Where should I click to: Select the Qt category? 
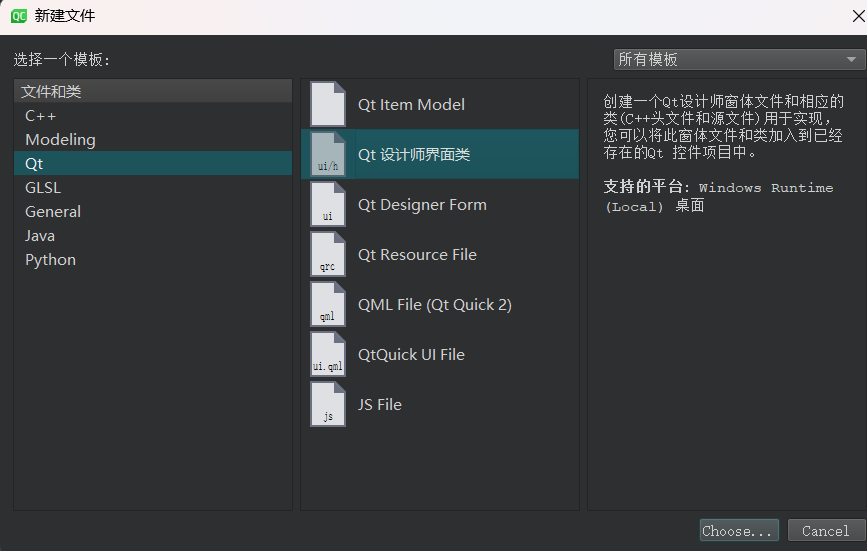pyautogui.click(x=153, y=164)
